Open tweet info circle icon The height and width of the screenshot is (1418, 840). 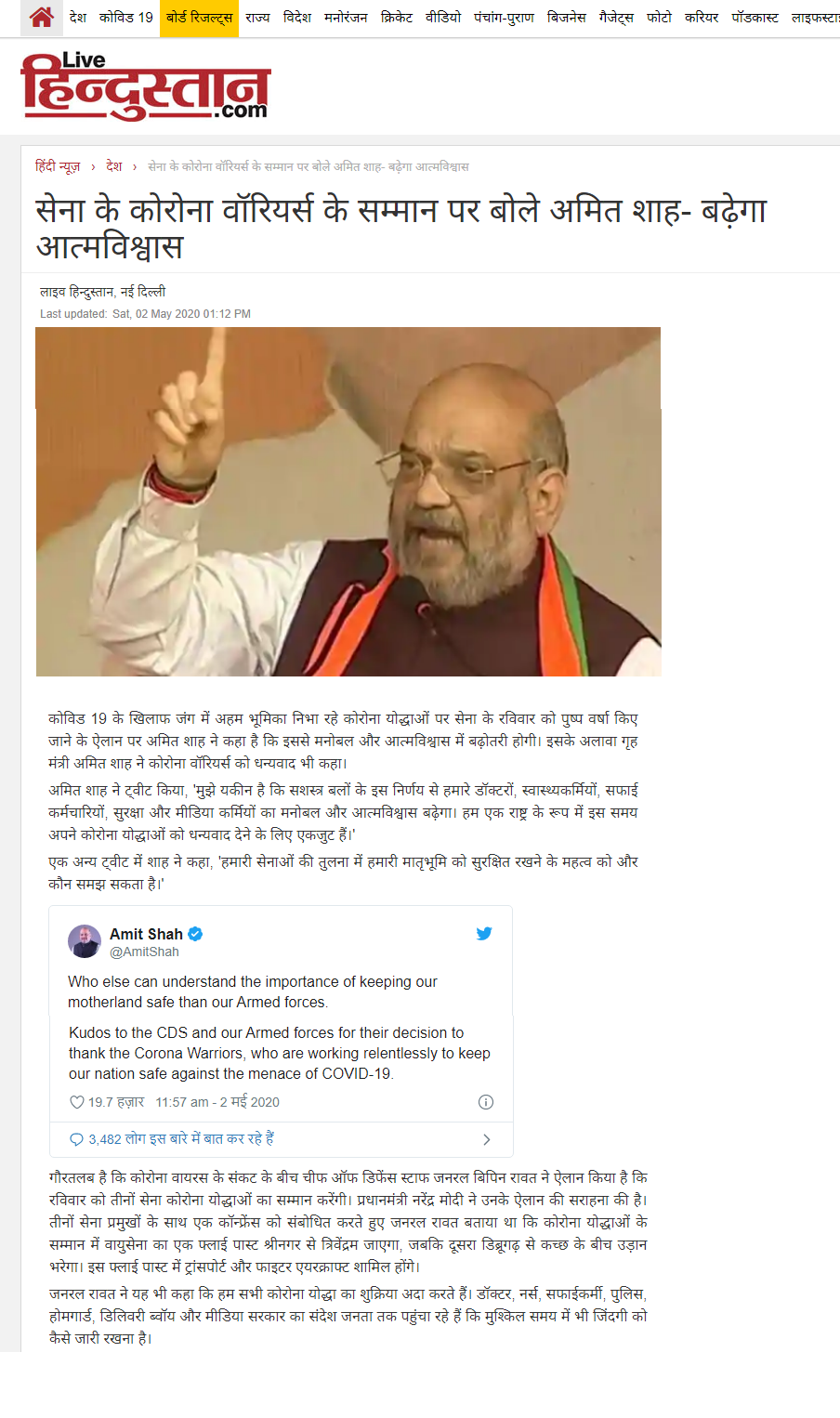[485, 1102]
